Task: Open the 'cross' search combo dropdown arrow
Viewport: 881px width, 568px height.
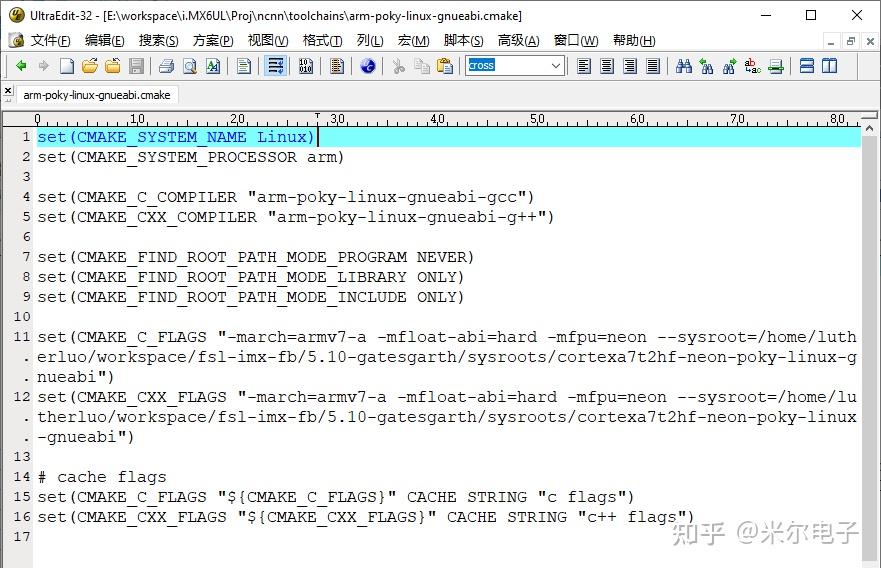Action: [x=556, y=66]
